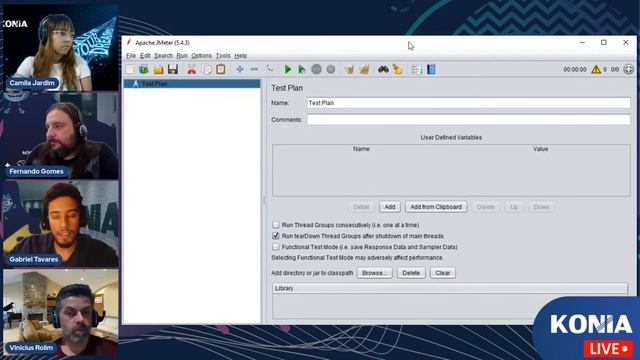Open the Help menu
Viewport: 640px width, 360px height.
tap(240, 56)
